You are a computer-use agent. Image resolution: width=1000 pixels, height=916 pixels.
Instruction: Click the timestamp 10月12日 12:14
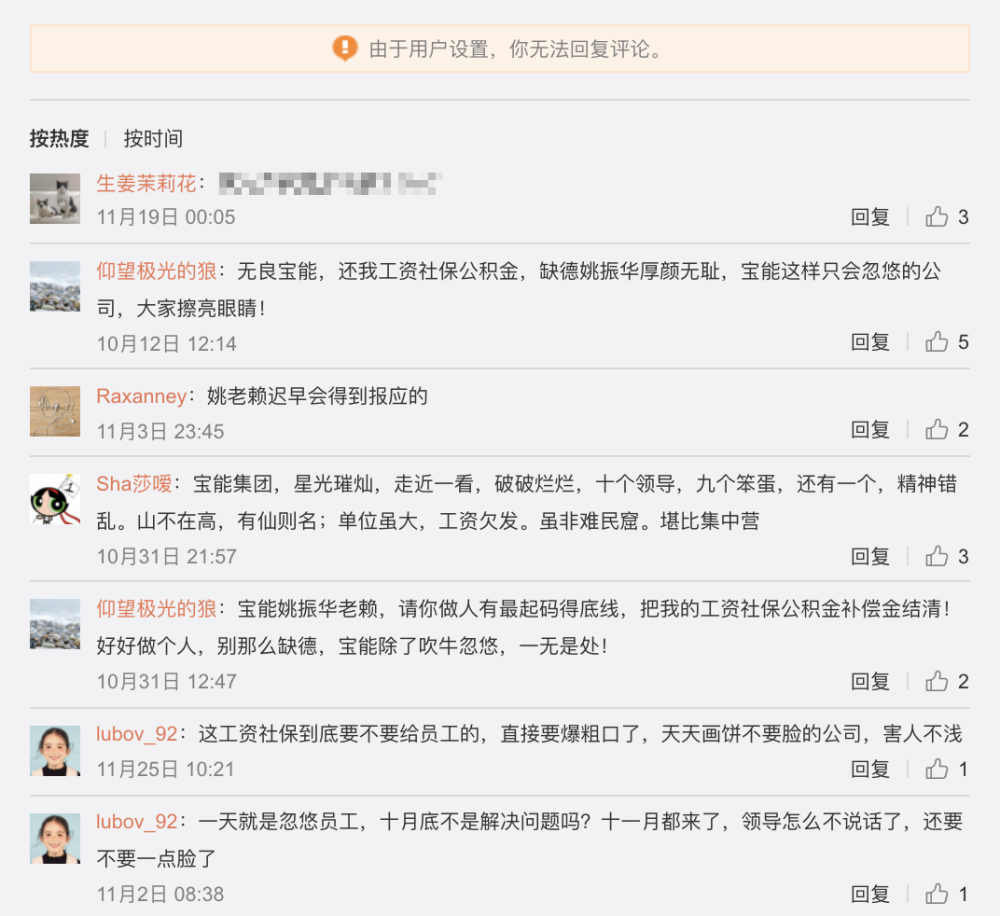(166, 344)
